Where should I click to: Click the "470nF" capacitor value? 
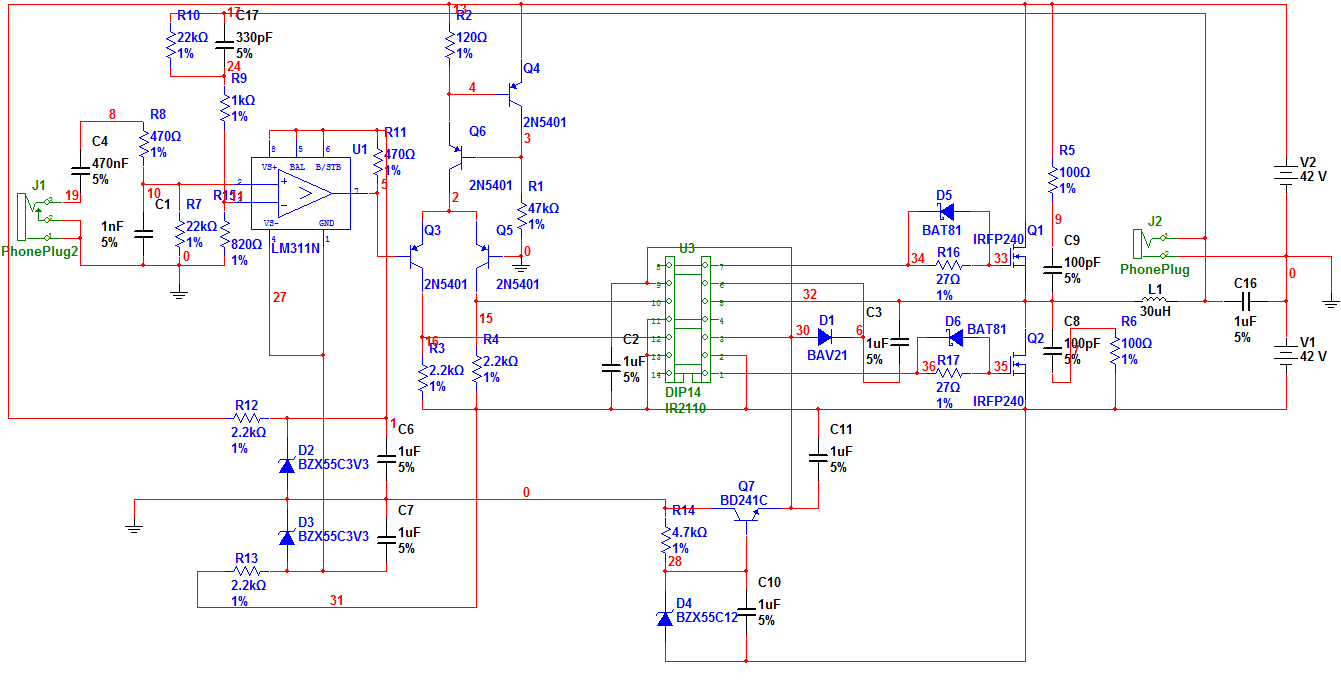pyautogui.click(x=109, y=163)
